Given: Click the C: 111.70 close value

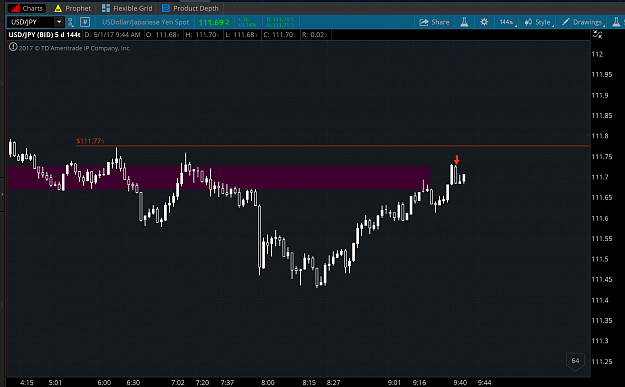Looking at the screenshot, I should click(280, 35).
